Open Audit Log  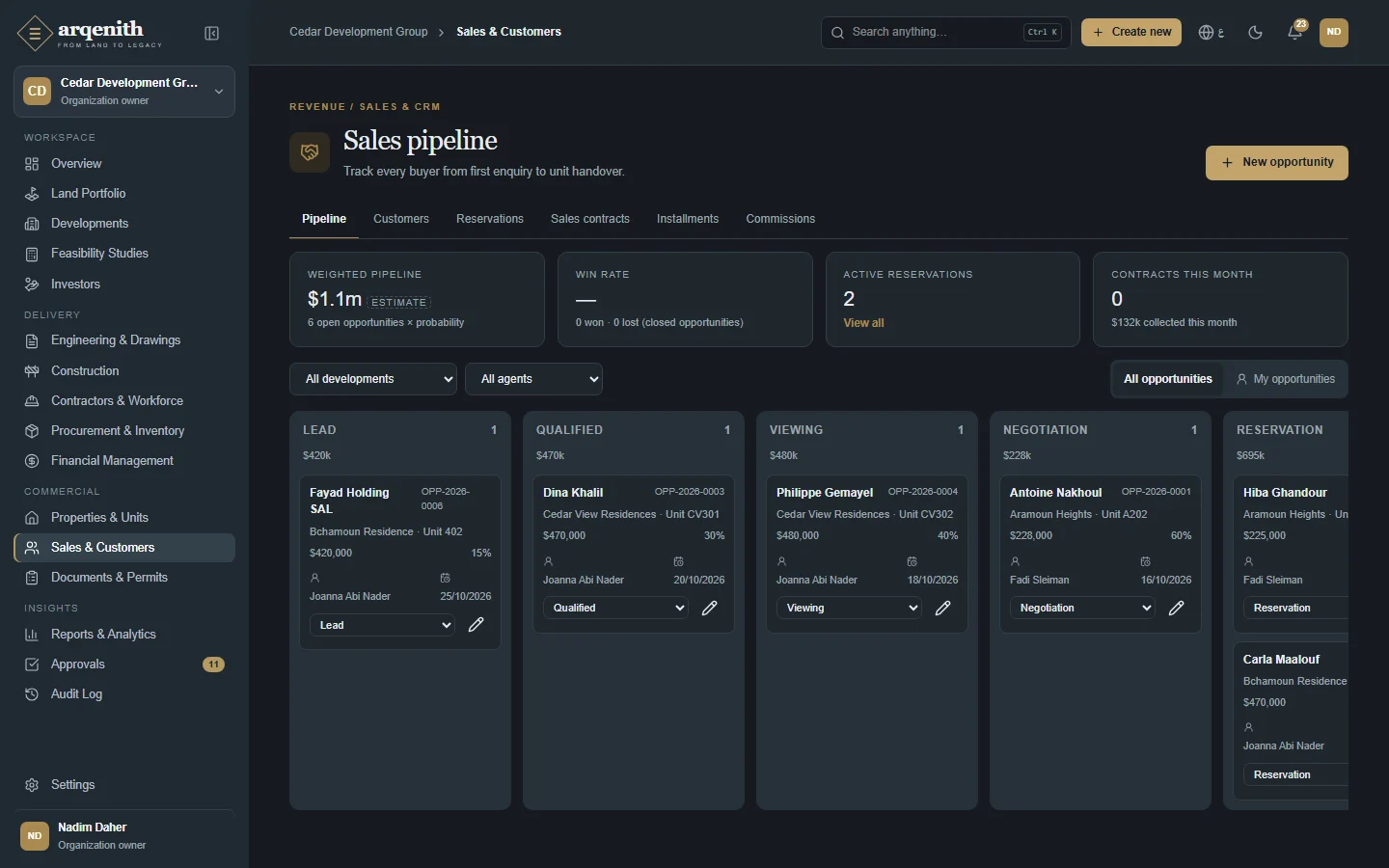click(x=124, y=694)
